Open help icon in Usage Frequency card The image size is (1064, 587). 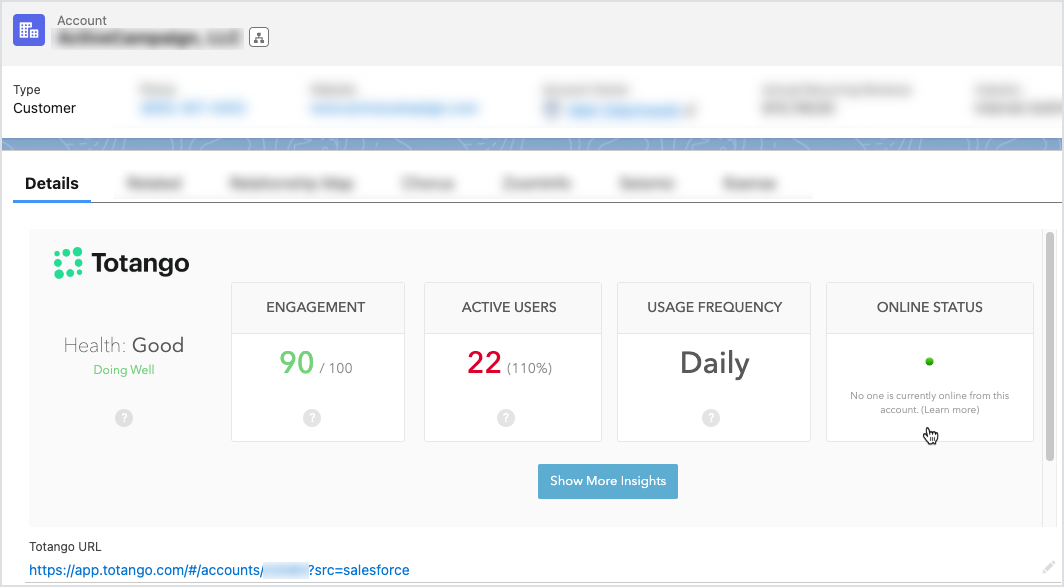point(711,418)
